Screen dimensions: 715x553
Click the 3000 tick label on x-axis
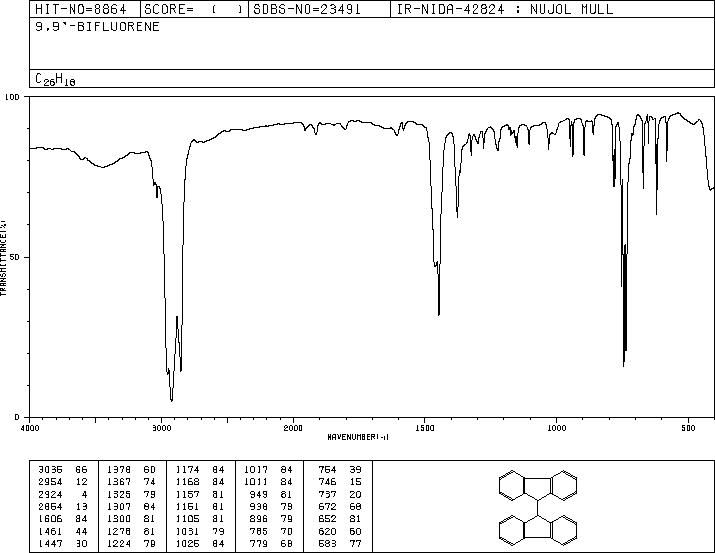coord(161,428)
